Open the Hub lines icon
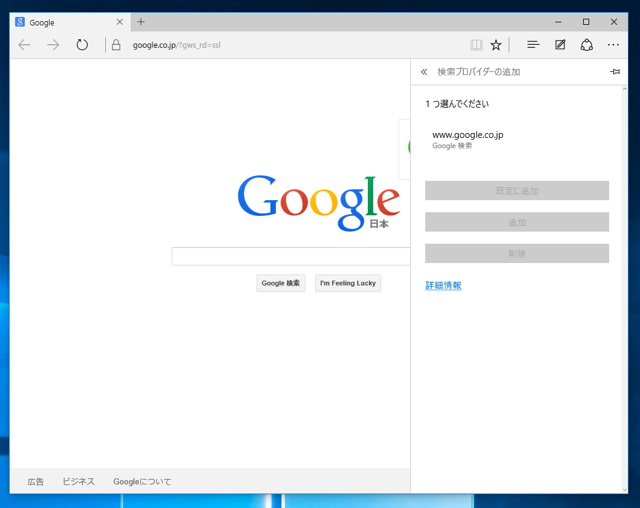640x508 pixels. (533, 44)
